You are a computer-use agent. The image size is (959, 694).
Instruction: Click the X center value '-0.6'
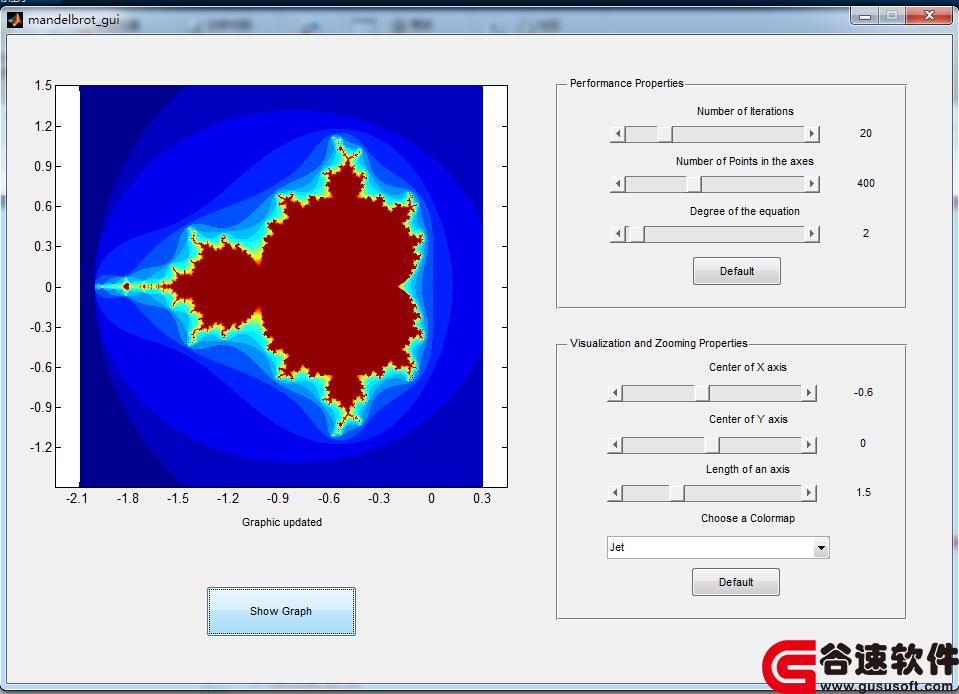pos(863,393)
